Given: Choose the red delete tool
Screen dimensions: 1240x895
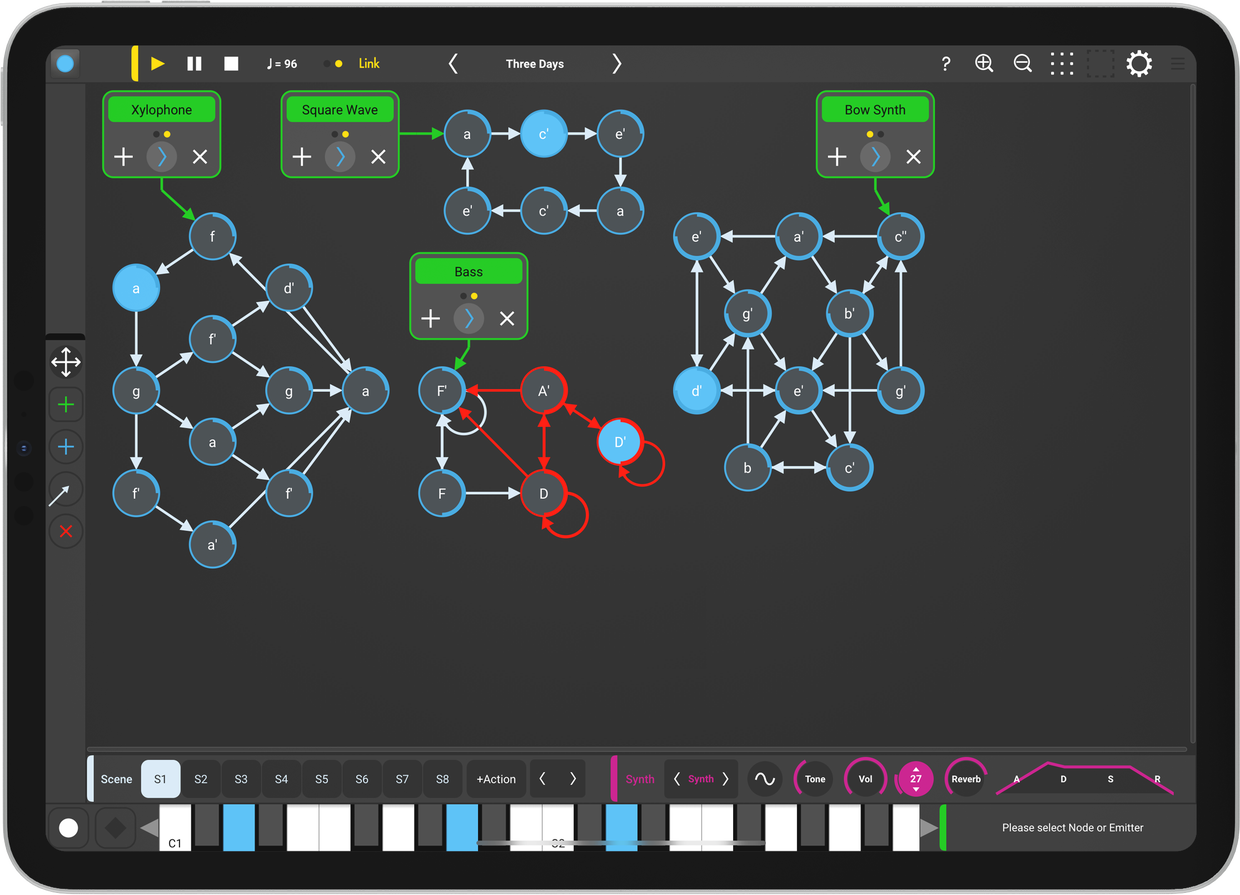Looking at the screenshot, I should pos(66,531).
